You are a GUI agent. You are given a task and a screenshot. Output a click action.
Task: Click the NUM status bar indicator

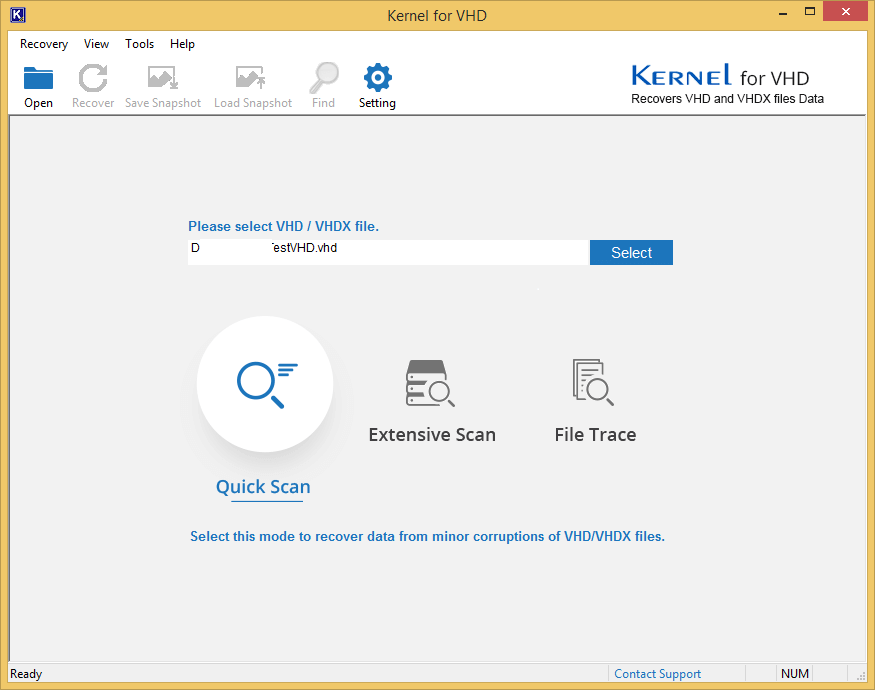(795, 674)
